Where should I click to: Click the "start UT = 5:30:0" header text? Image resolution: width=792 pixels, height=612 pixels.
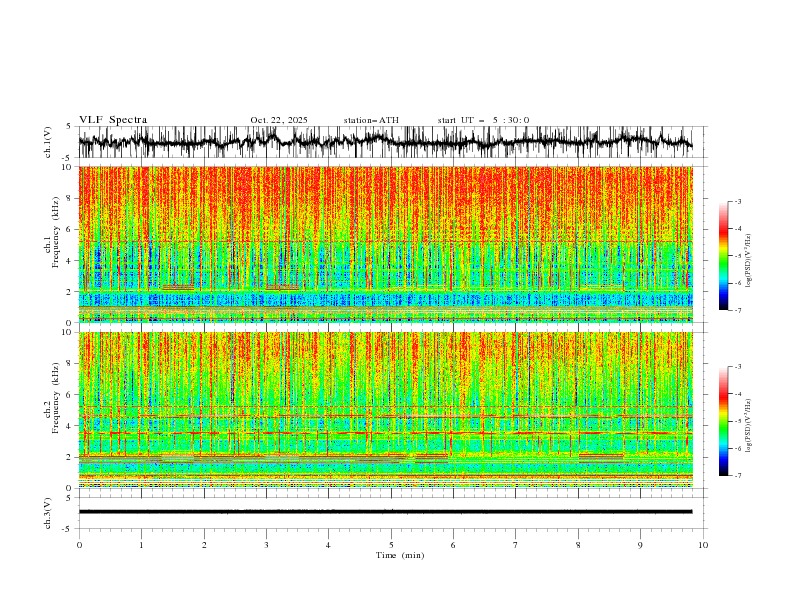click(x=483, y=120)
